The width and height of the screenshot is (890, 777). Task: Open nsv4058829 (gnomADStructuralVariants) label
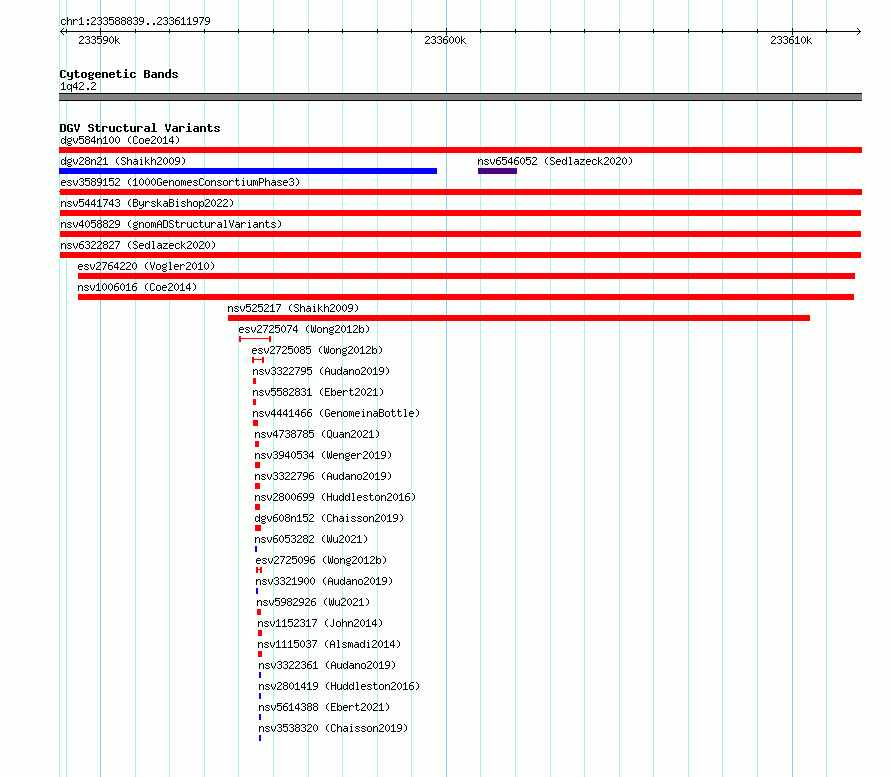[171, 224]
